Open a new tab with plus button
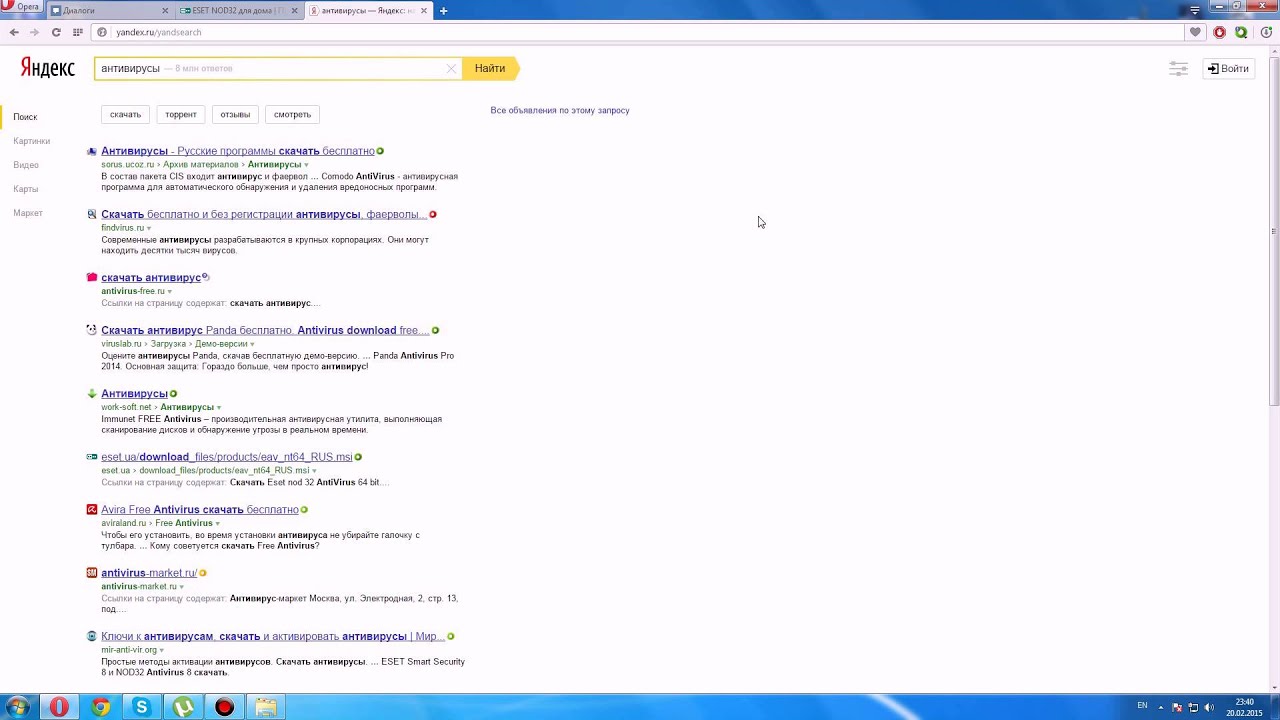This screenshot has width=1280, height=720. (443, 11)
